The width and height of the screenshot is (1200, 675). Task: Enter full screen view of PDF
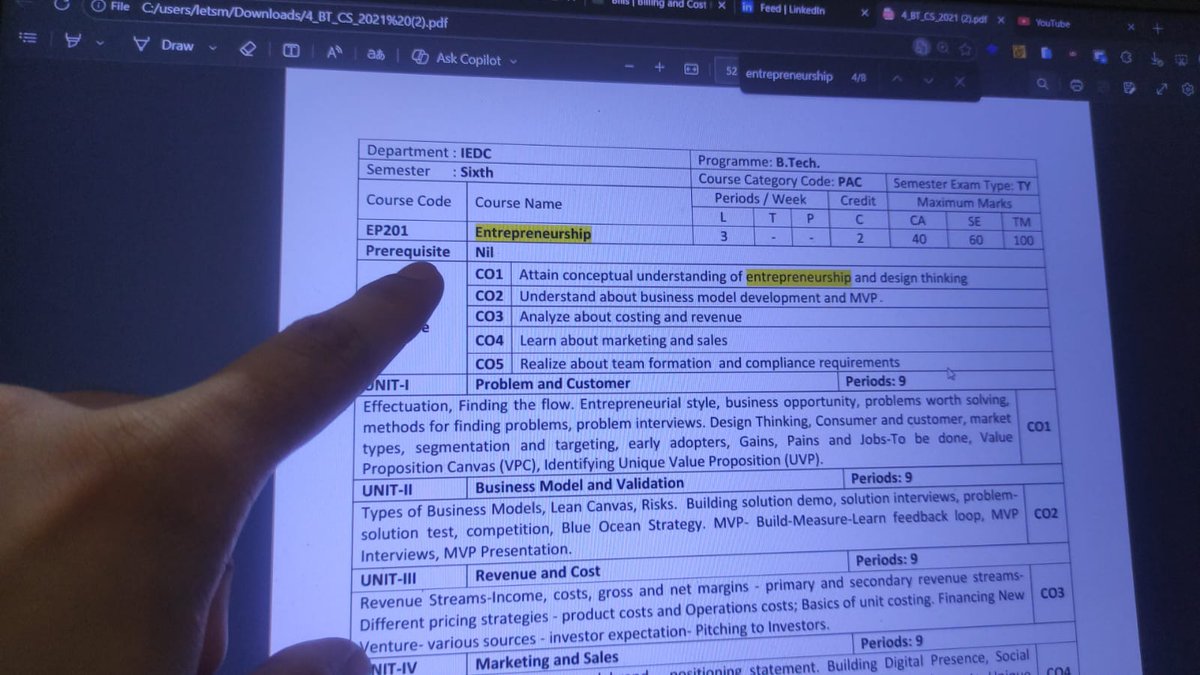pyautogui.click(x=1161, y=88)
